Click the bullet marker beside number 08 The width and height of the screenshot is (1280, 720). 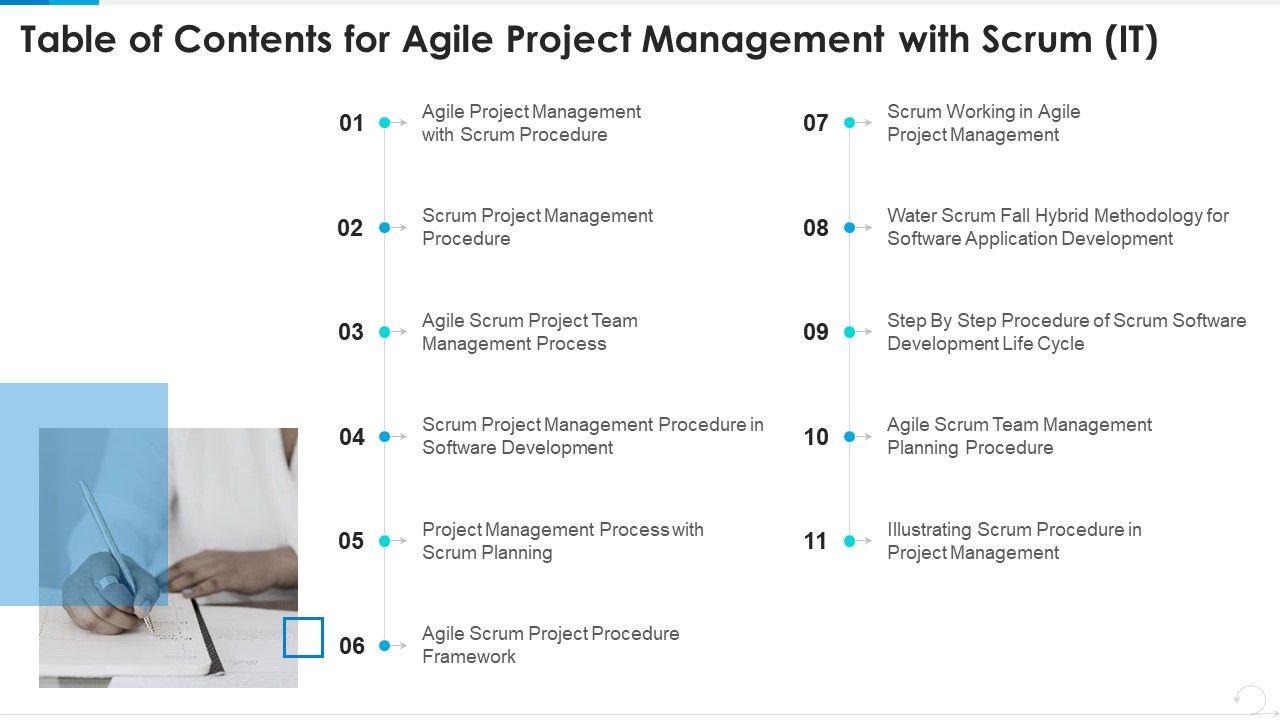click(850, 228)
